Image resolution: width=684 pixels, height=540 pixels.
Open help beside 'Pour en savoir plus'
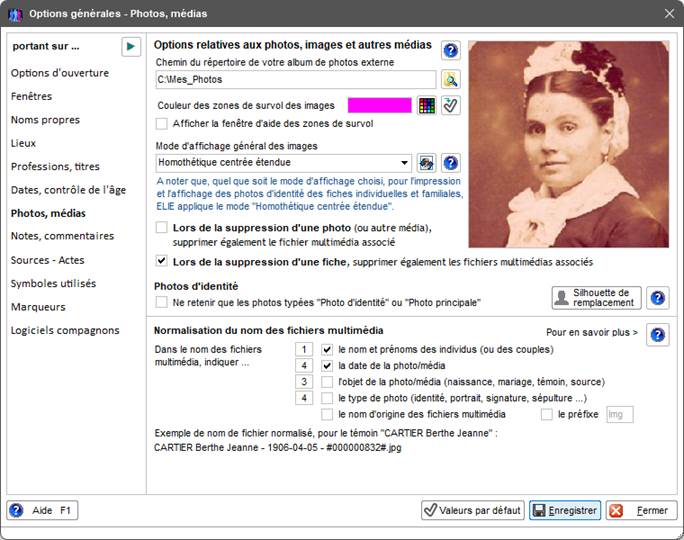(657, 335)
